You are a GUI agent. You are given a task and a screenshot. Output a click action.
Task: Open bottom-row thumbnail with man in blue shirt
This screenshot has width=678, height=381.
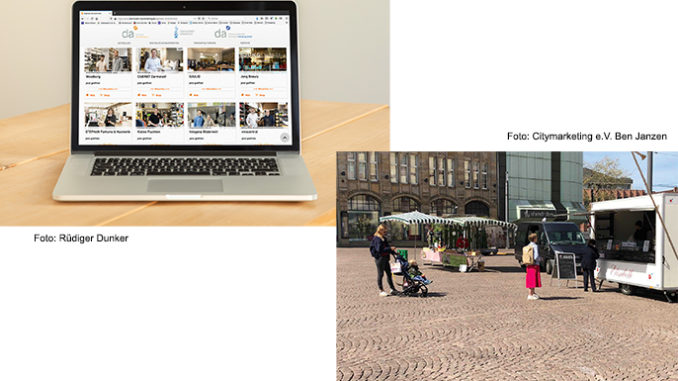coord(211,115)
